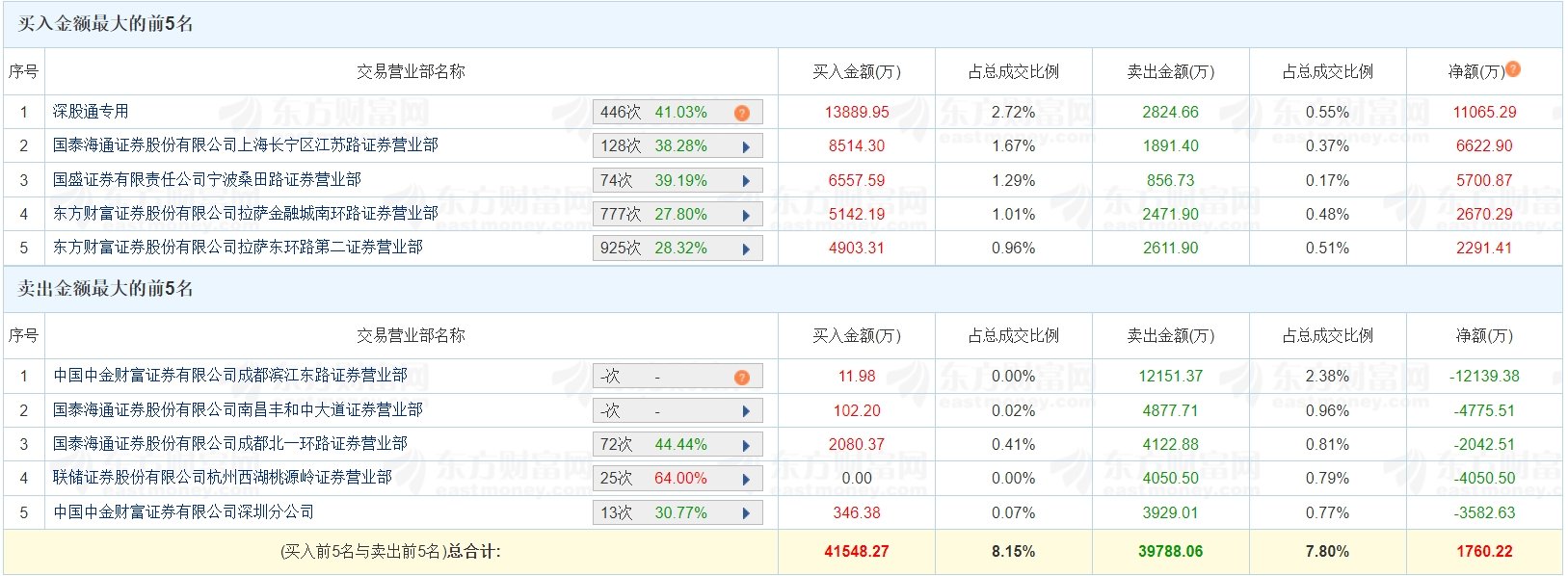1568x576 pixels.
Task: Expand arrow for 成都北一环路 row
Action: [x=746, y=446]
